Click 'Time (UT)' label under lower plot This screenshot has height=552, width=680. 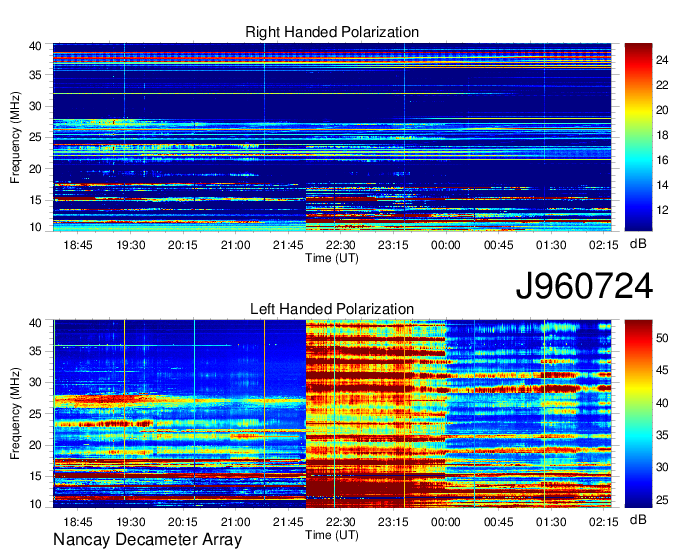(x=332, y=535)
